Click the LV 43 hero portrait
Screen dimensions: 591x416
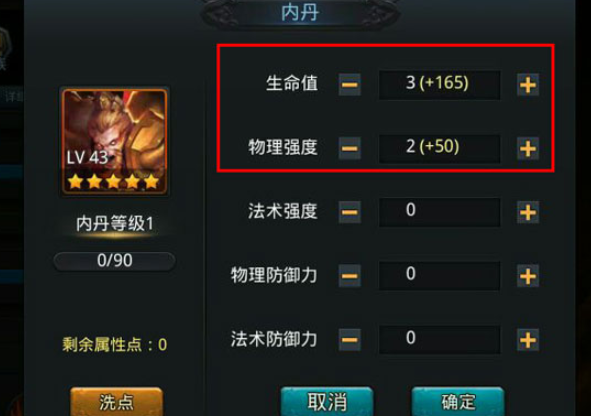115,142
